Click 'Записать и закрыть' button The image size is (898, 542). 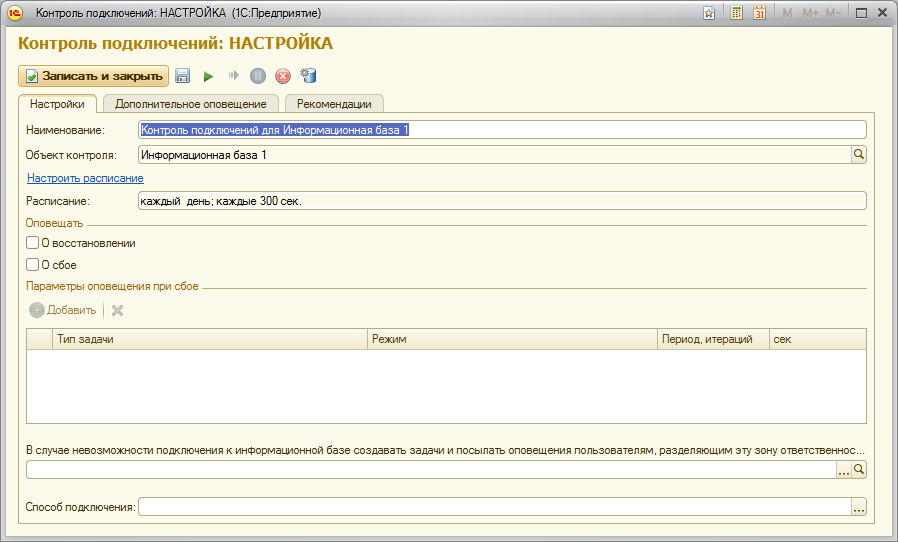click(93, 76)
